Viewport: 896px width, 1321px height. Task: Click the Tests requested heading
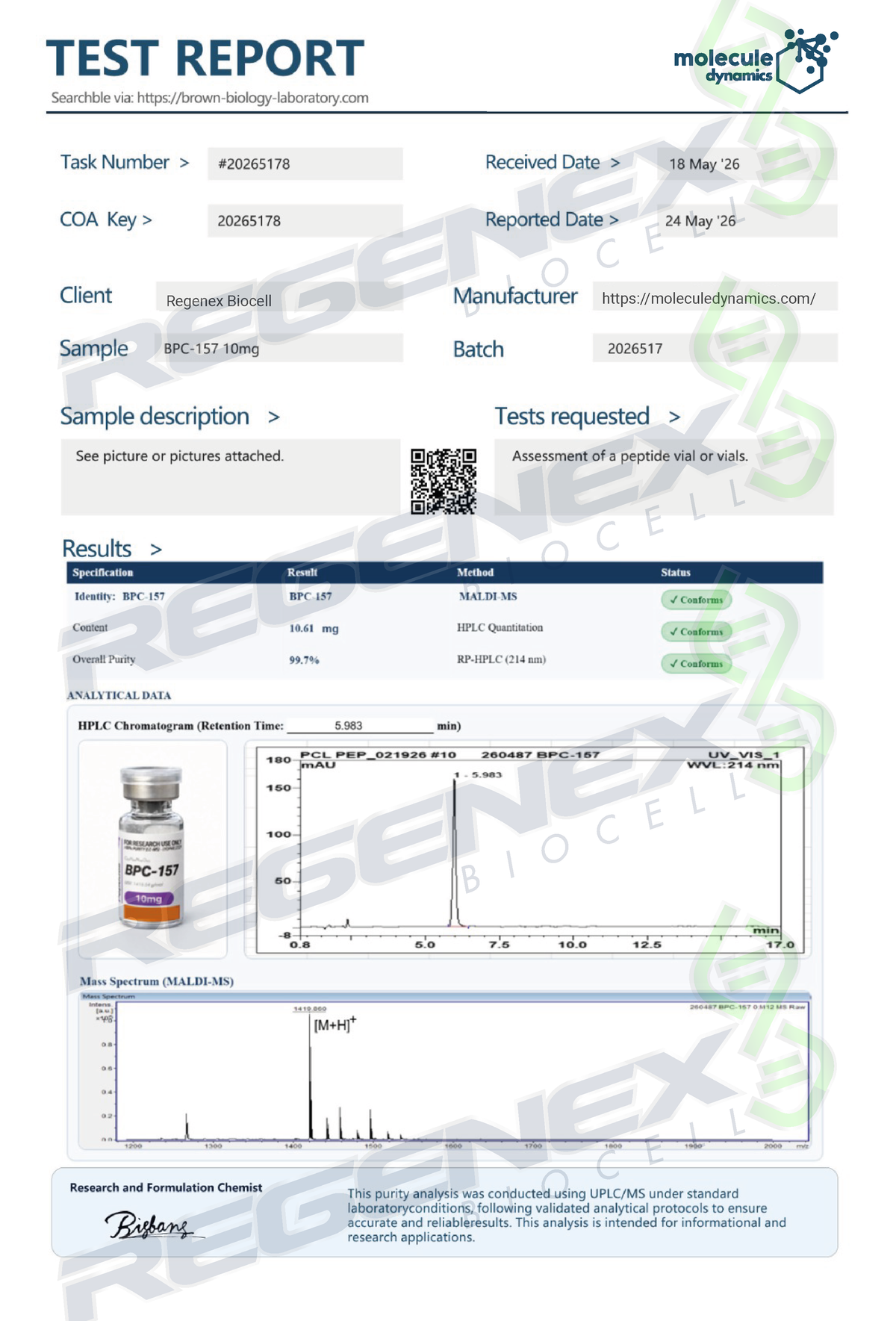click(572, 416)
